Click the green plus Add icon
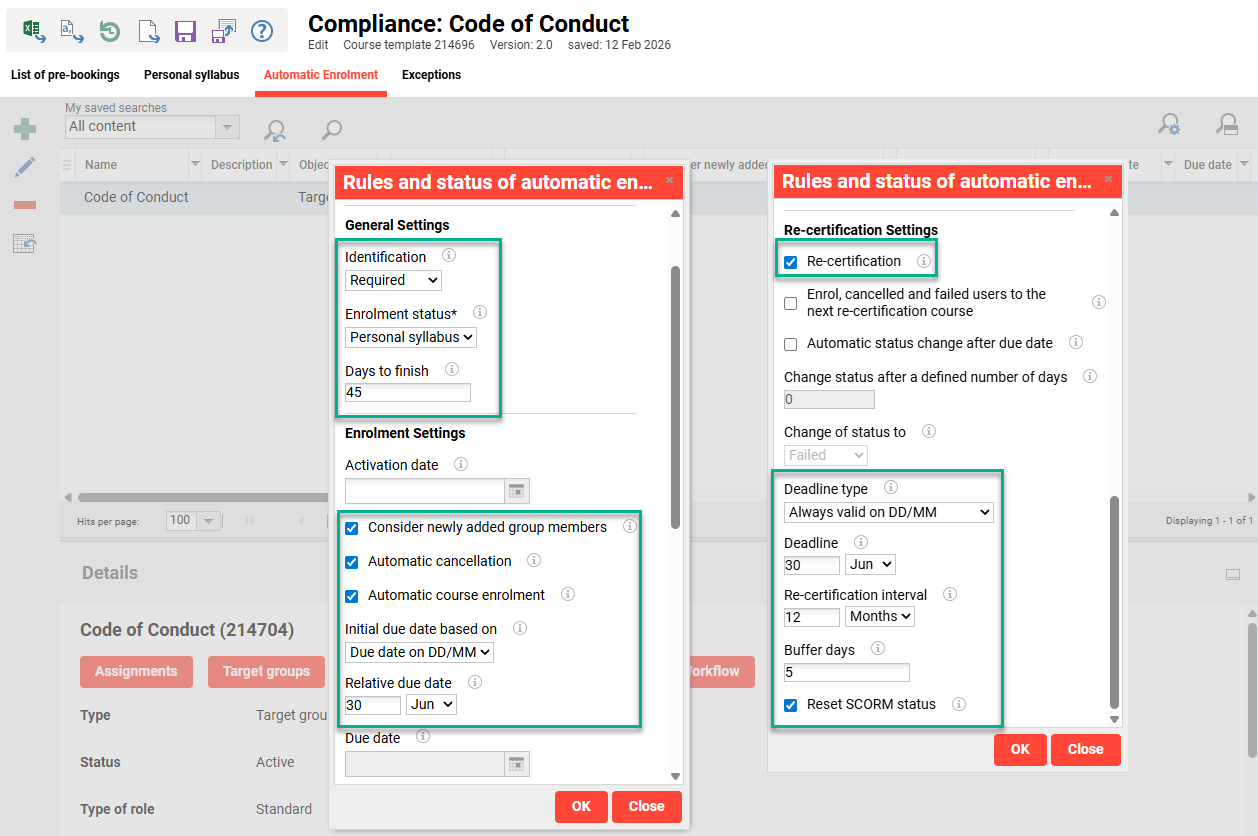The height and width of the screenshot is (836, 1258). click(25, 129)
